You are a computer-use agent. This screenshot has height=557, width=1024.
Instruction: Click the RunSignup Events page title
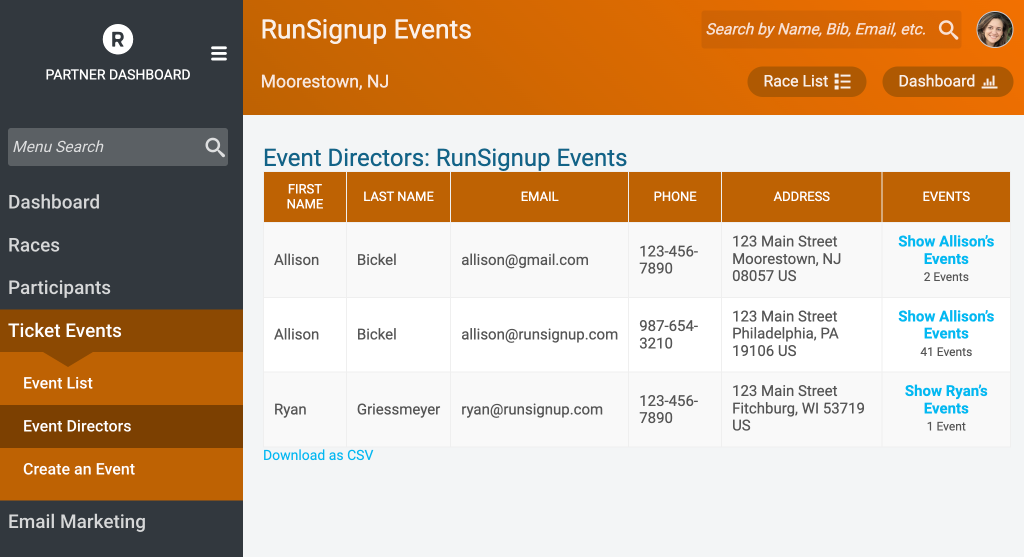click(366, 30)
